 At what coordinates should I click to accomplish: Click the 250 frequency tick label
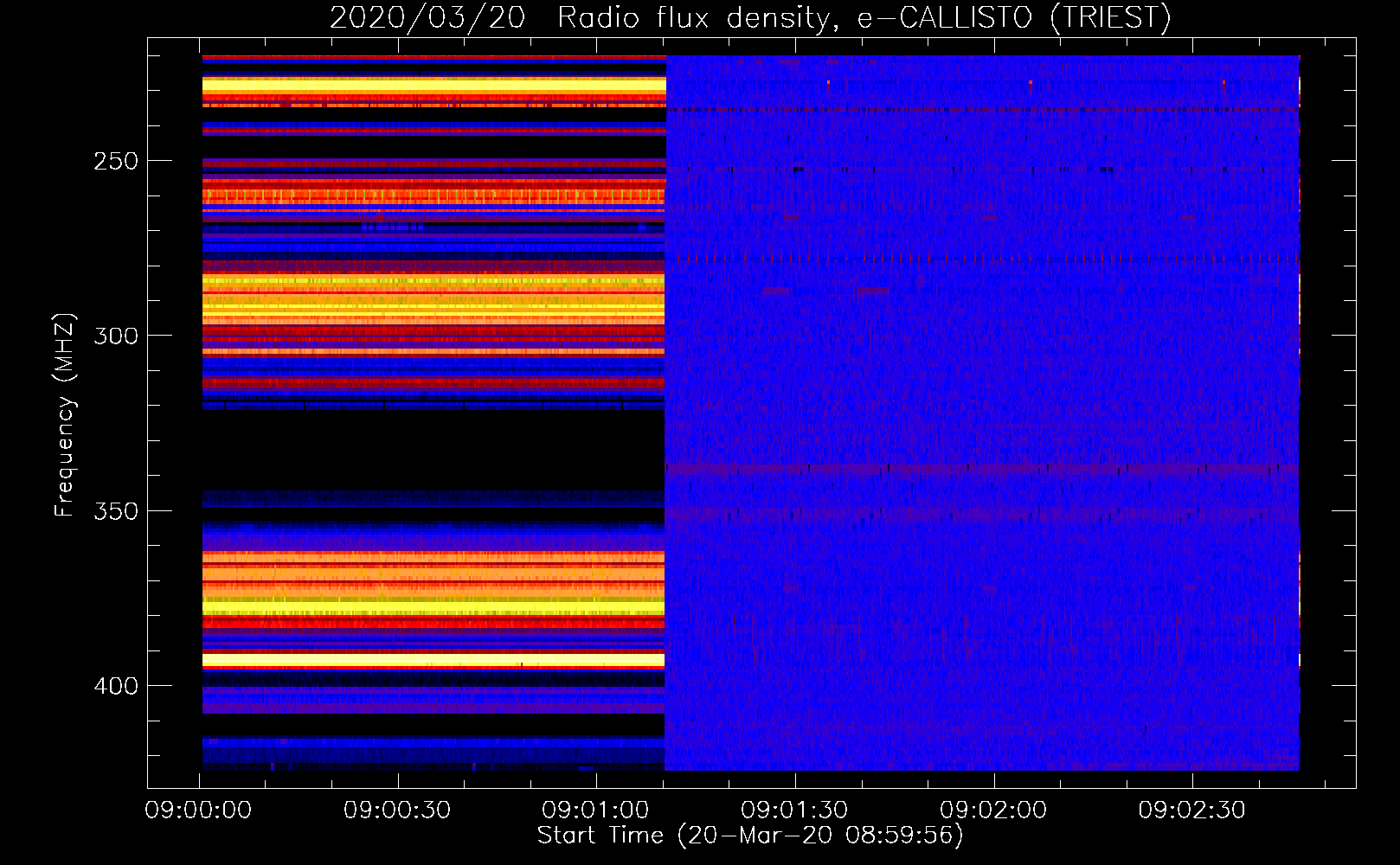pyautogui.click(x=116, y=162)
